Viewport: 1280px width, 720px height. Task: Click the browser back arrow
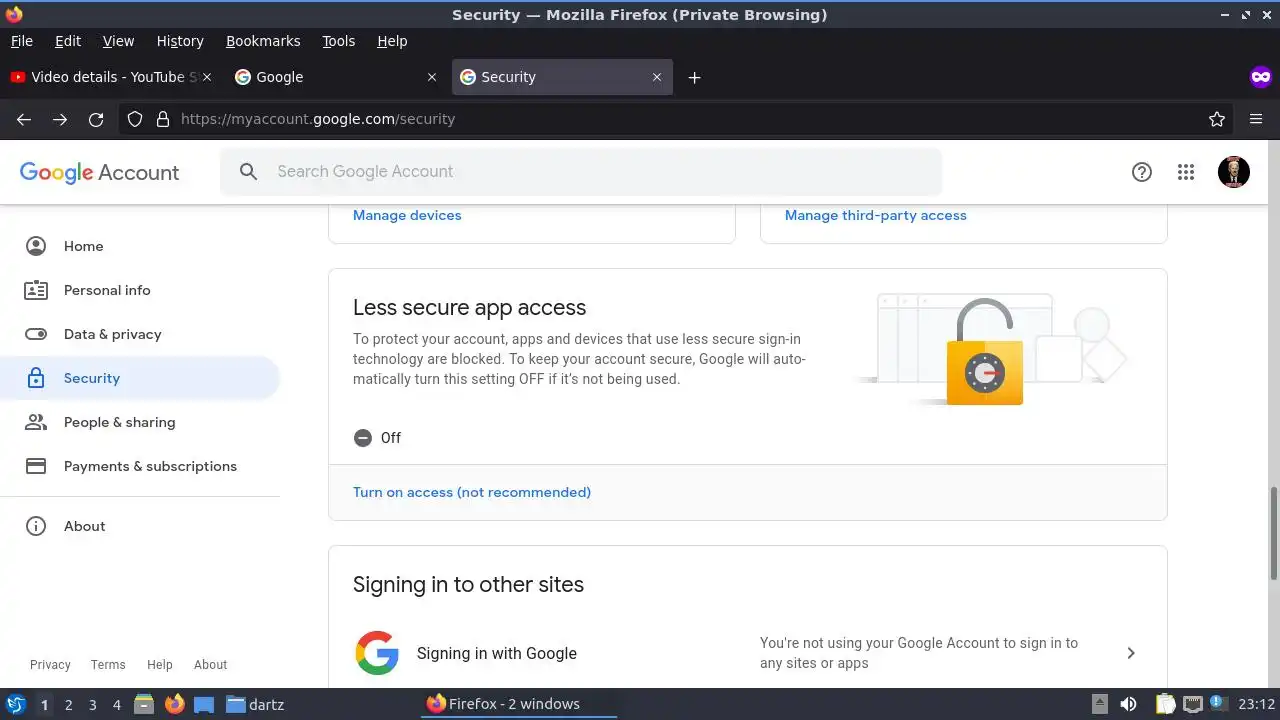(24, 119)
